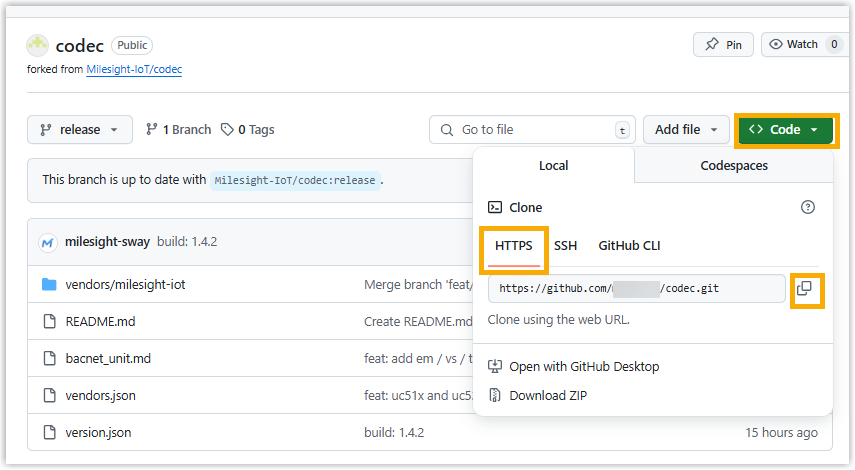
Task: Click the README.md file icon
Action: [50, 322]
